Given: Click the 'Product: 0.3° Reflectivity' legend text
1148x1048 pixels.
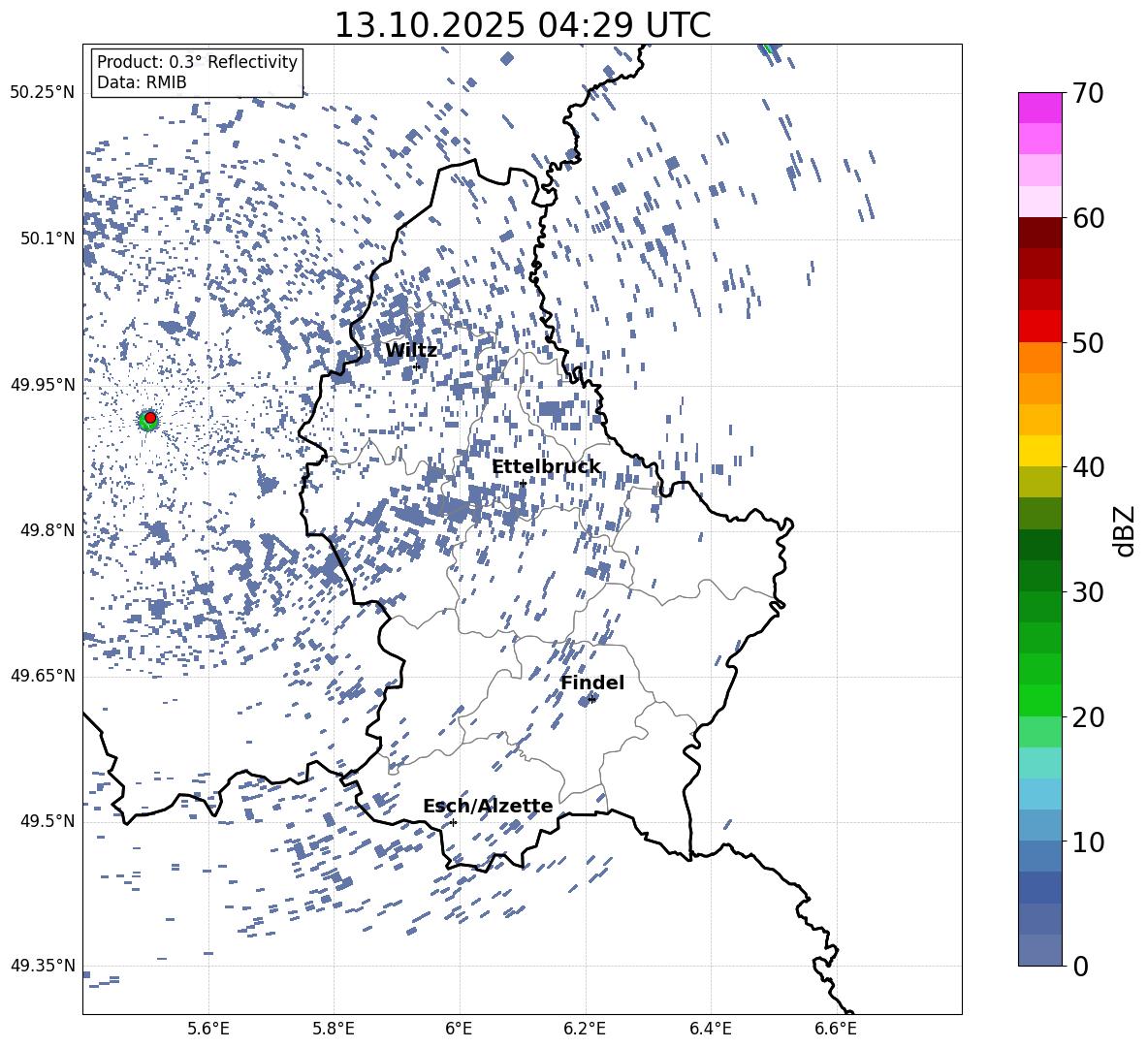Looking at the screenshot, I should click(x=197, y=62).
